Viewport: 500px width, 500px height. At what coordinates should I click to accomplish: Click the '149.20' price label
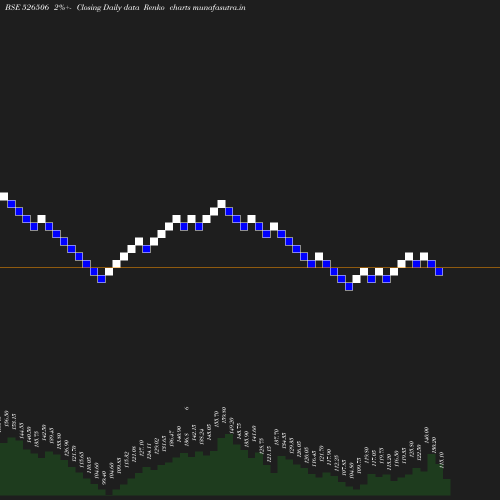[x=232, y=425]
